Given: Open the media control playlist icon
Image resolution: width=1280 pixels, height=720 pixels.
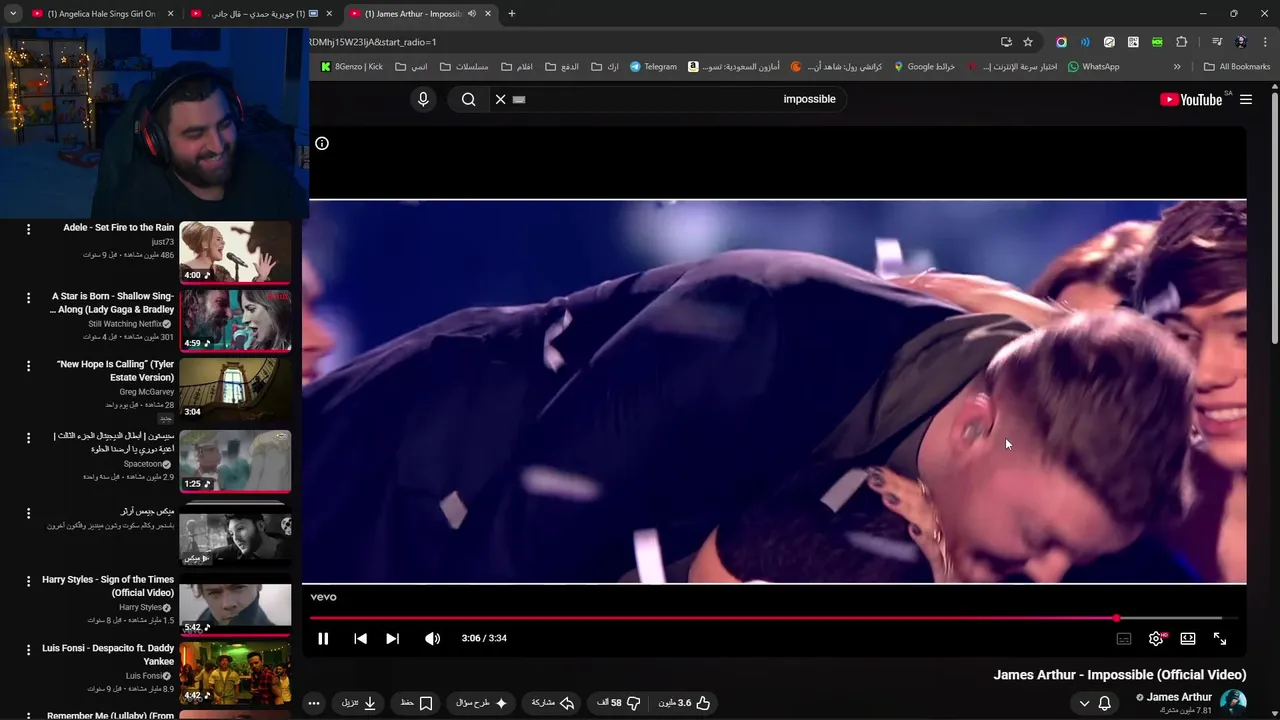Looking at the screenshot, I should point(1217,42).
